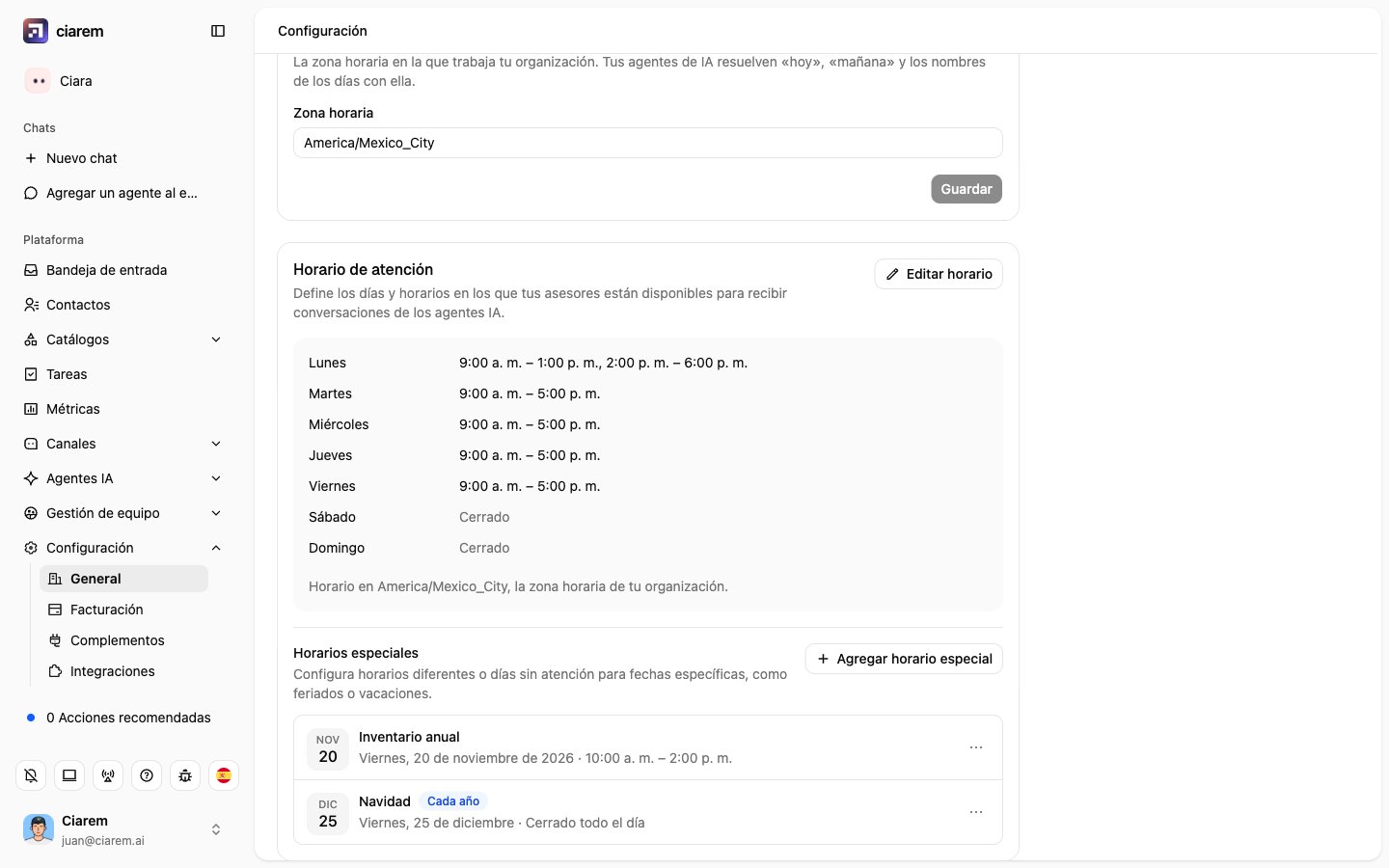Open options menu for Inventario anual
The image size is (1389, 868).
click(976, 747)
